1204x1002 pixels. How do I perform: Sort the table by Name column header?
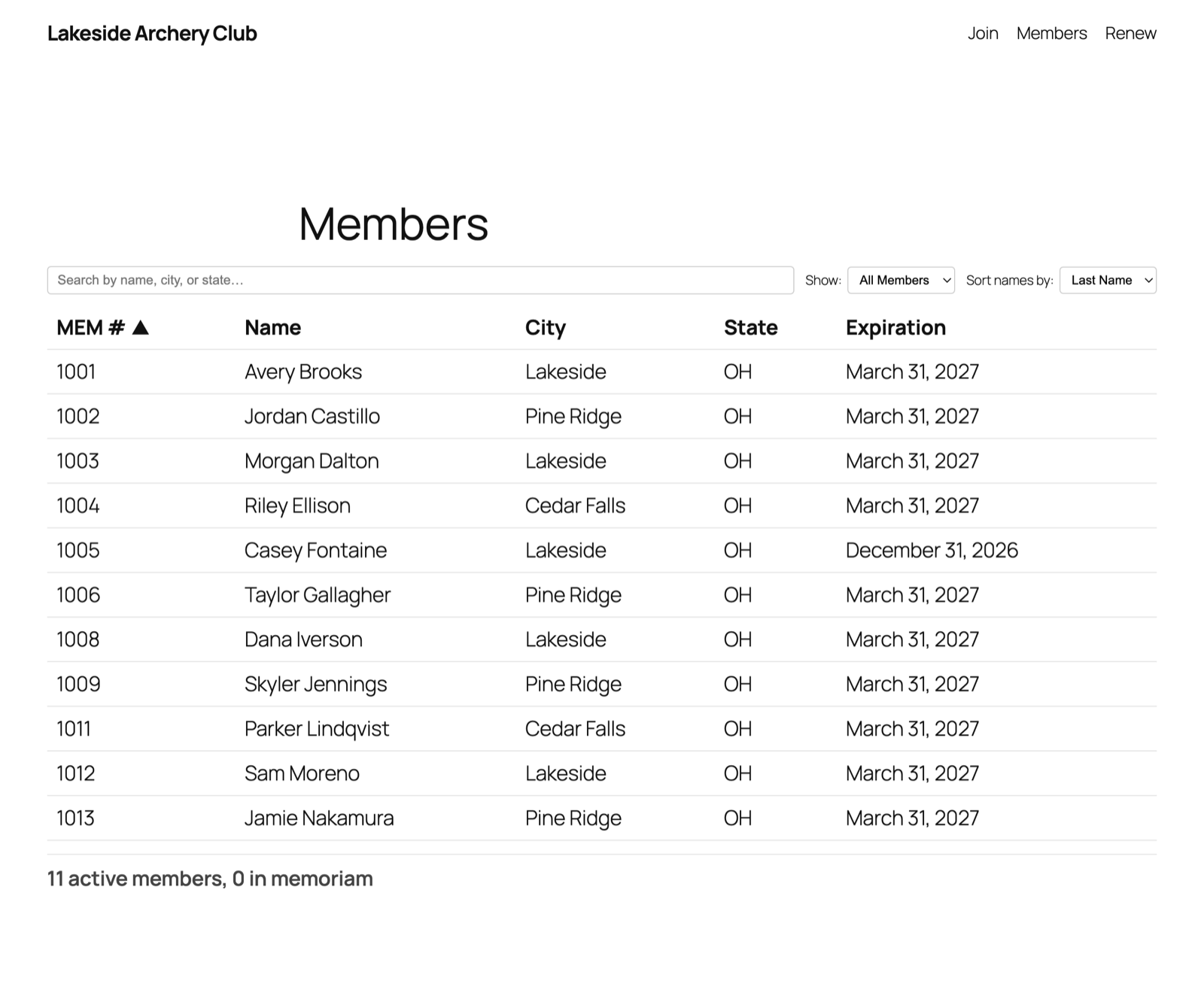click(x=272, y=327)
